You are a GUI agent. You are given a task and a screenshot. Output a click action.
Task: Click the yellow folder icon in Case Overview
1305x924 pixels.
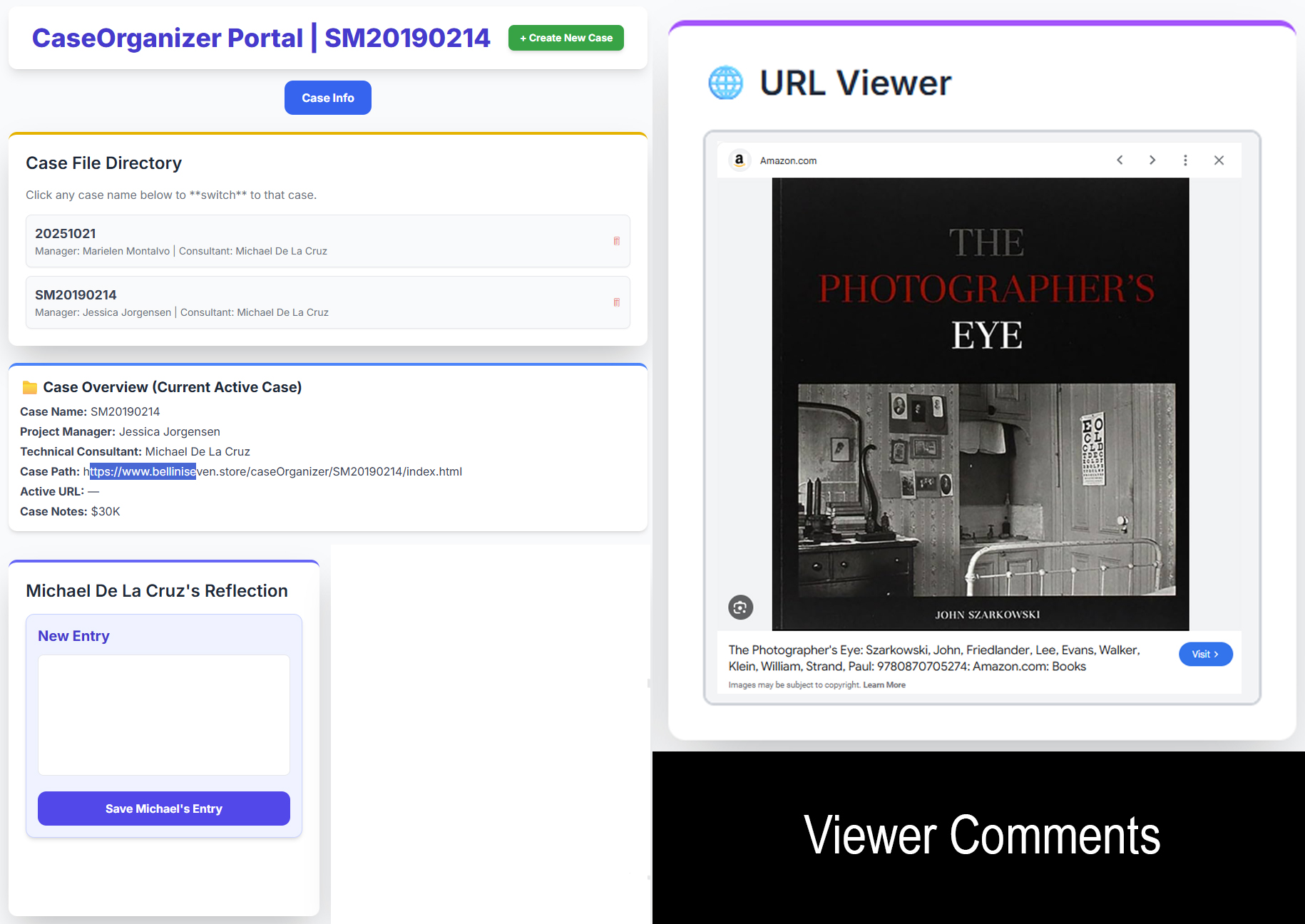coord(29,387)
